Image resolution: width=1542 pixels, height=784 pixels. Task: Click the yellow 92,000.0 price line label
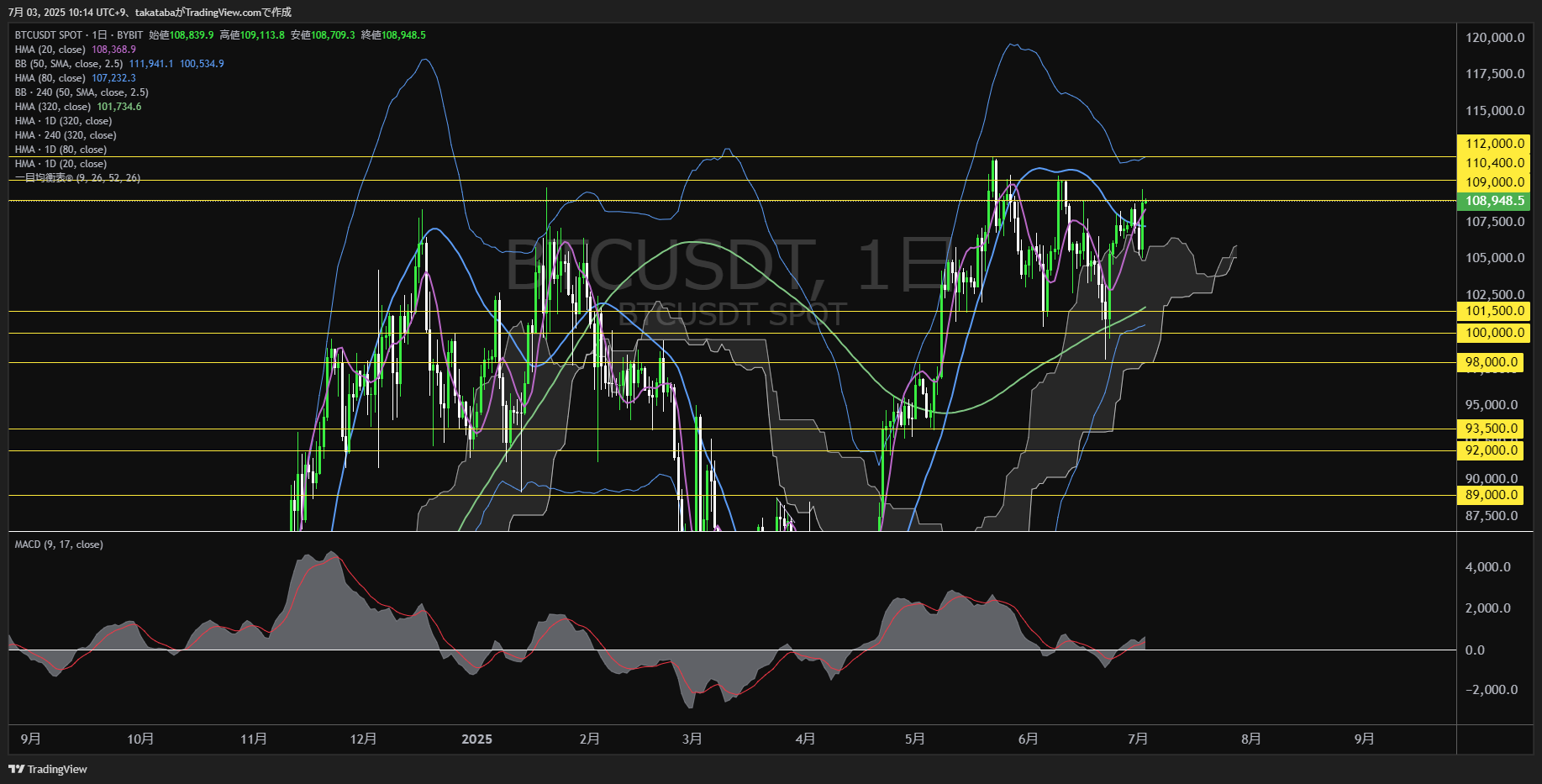1492,450
